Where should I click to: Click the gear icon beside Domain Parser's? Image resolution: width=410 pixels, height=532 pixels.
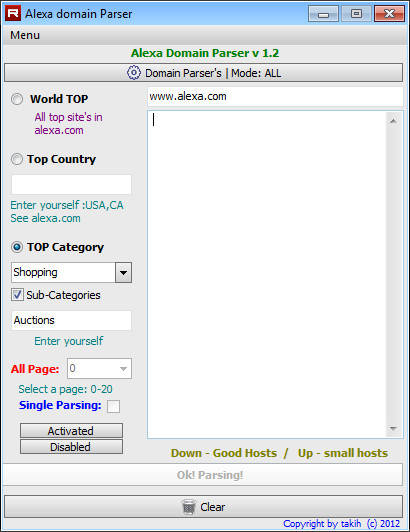point(134,73)
